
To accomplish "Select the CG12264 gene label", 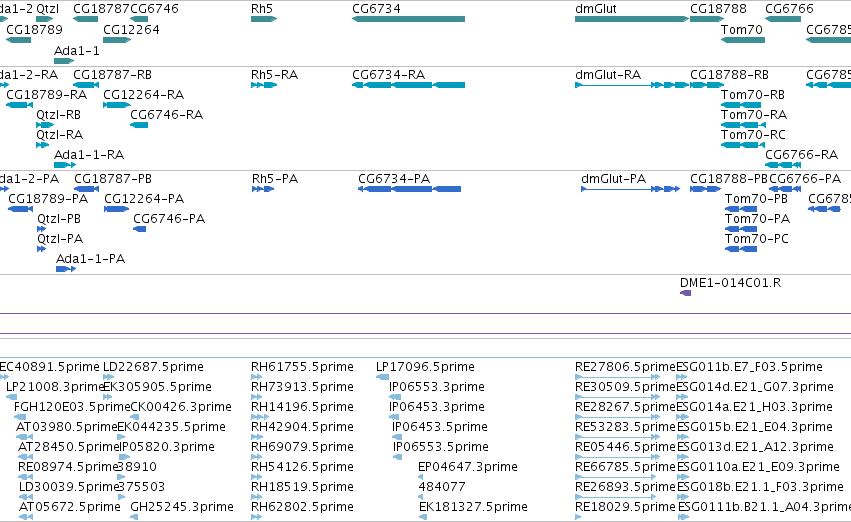I will pyautogui.click(x=131, y=30).
